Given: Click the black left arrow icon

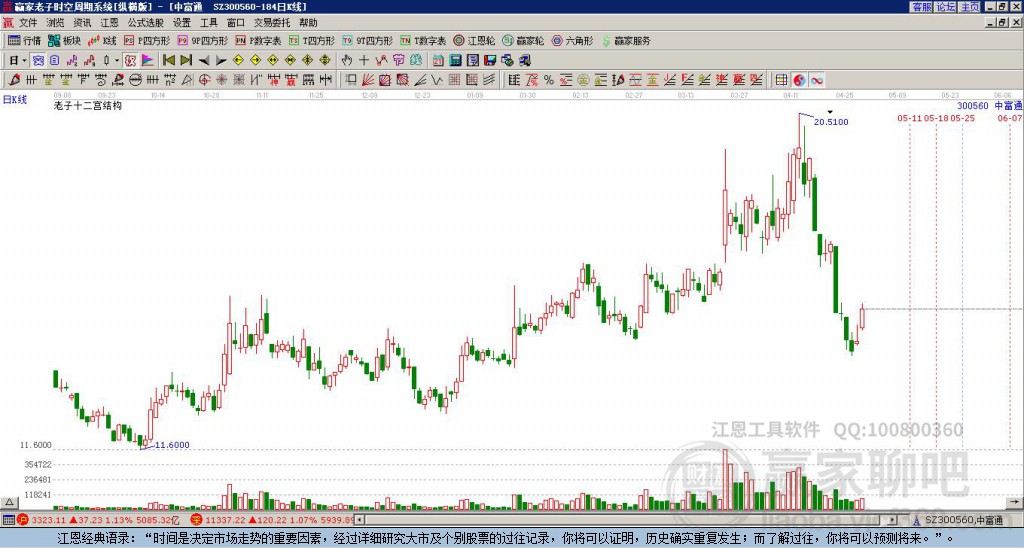Looking at the screenshot, I should click(x=204, y=61).
